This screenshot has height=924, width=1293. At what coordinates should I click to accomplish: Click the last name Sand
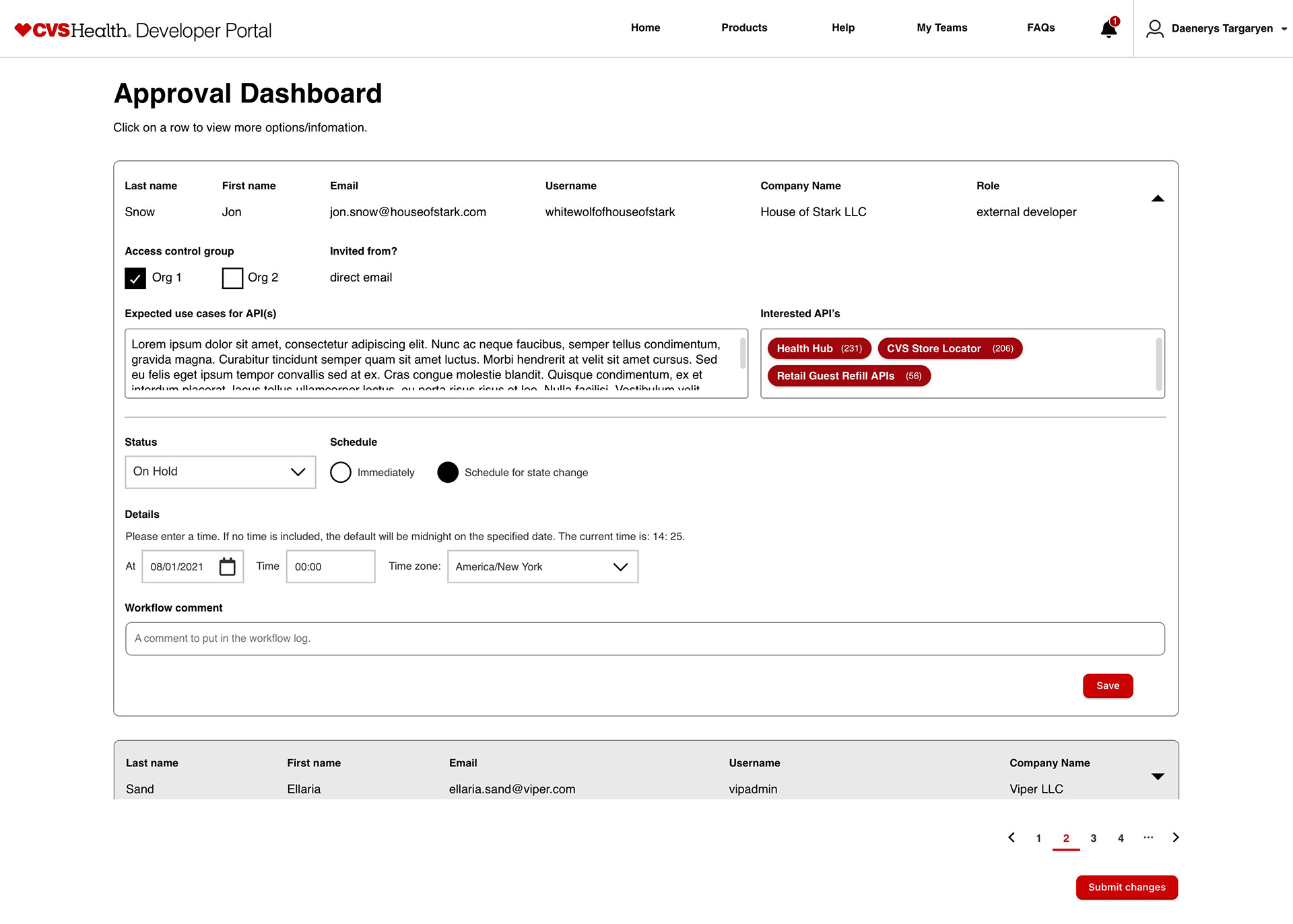click(139, 789)
